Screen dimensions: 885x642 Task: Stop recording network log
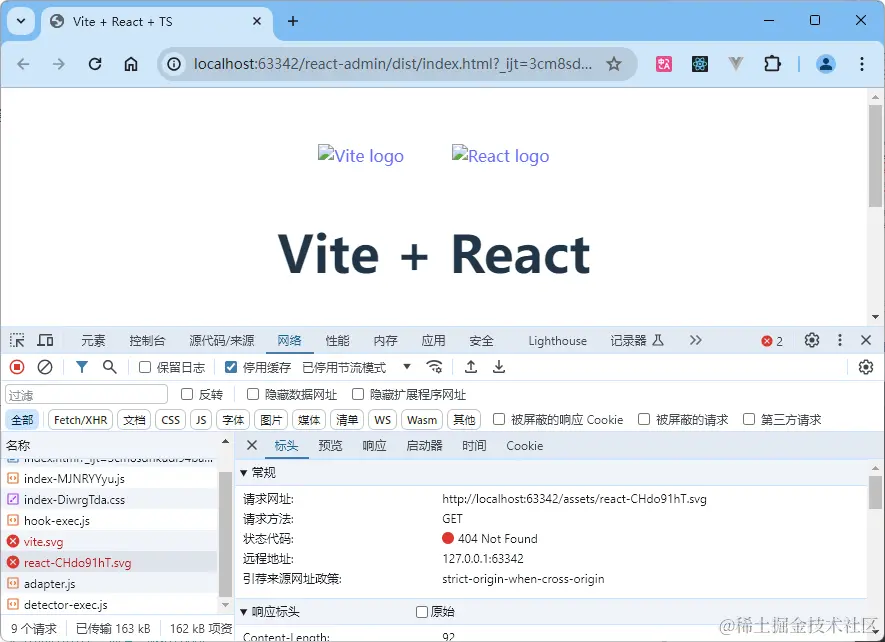pos(17,367)
